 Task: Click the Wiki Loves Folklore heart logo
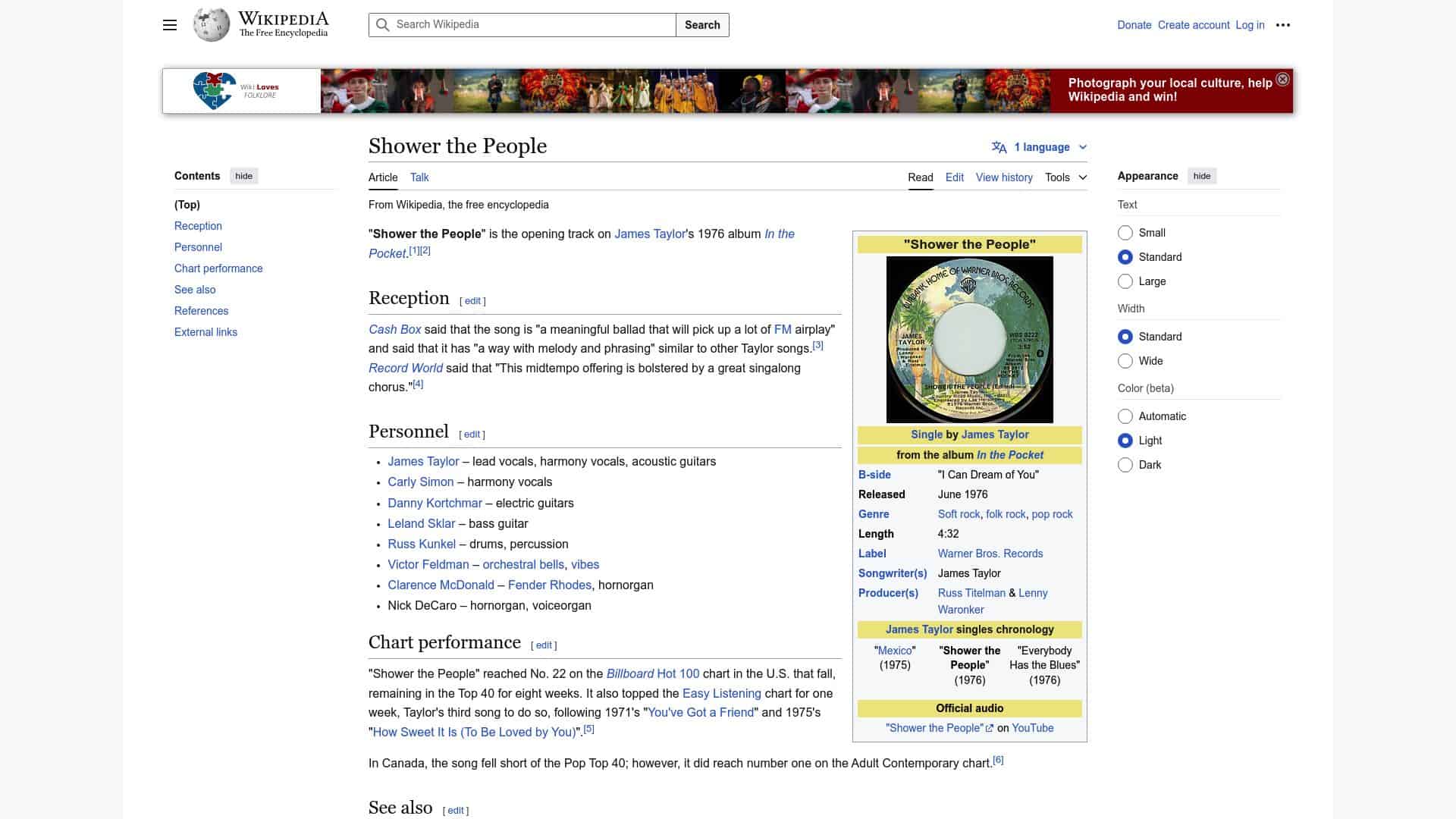[x=215, y=91]
